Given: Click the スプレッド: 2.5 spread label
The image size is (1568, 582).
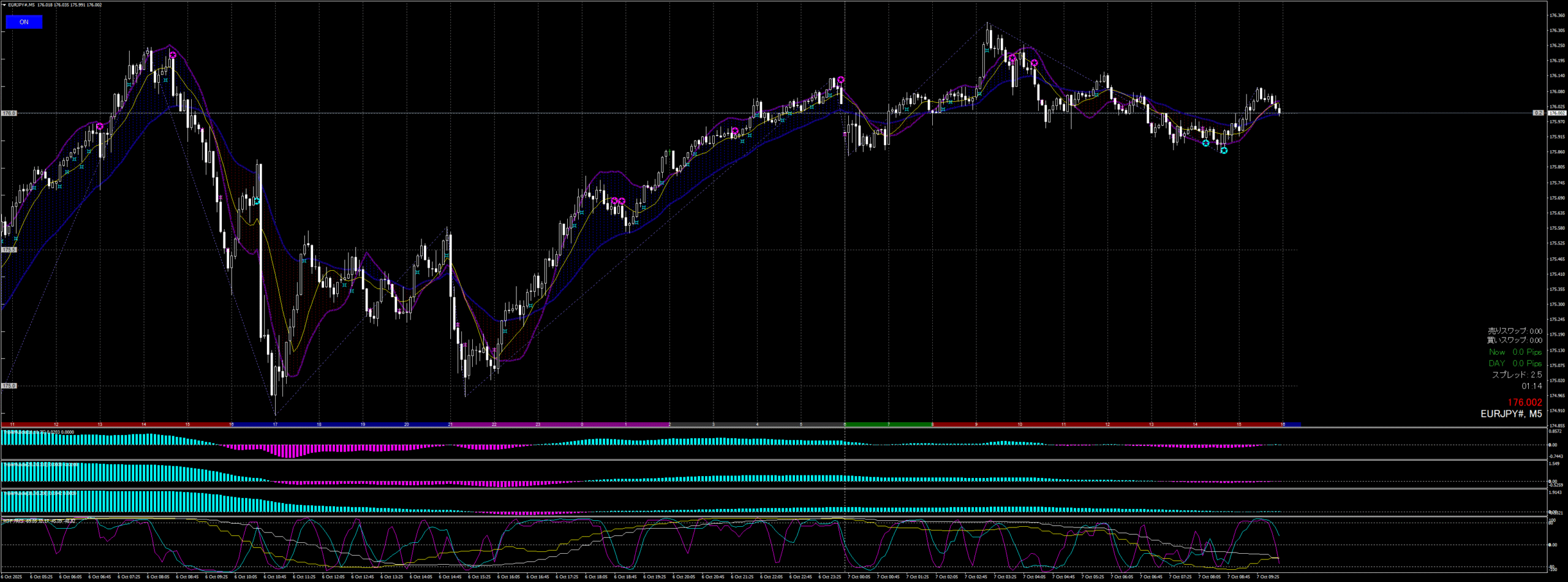Looking at the screenshot, I should [x=1517, y=375].
